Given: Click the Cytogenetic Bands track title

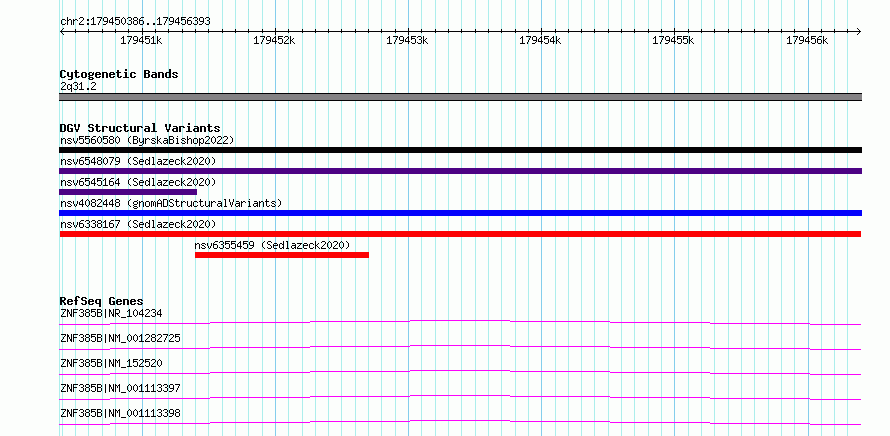Looking at the screenshot, I should tap(119, 74).
